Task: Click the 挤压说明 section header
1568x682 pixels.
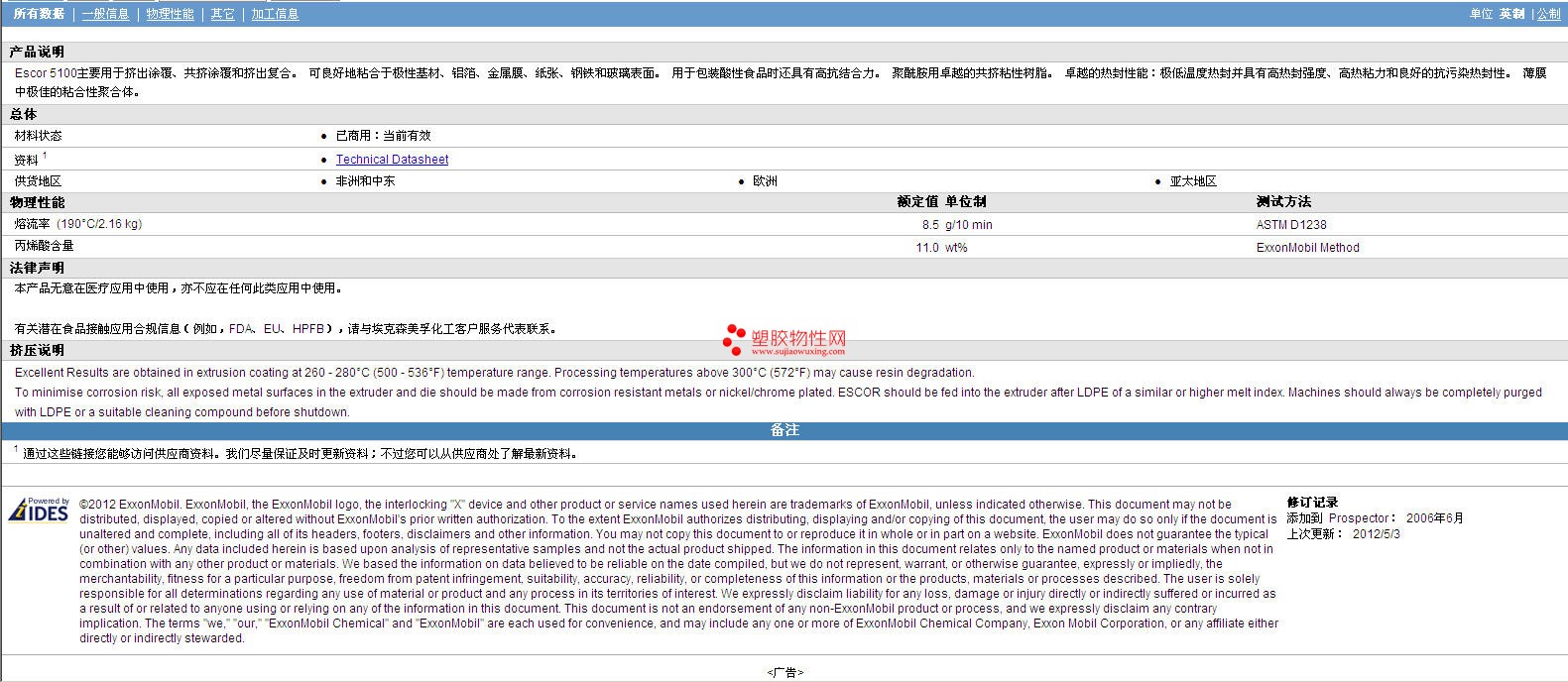Action: tap(37, 350)
